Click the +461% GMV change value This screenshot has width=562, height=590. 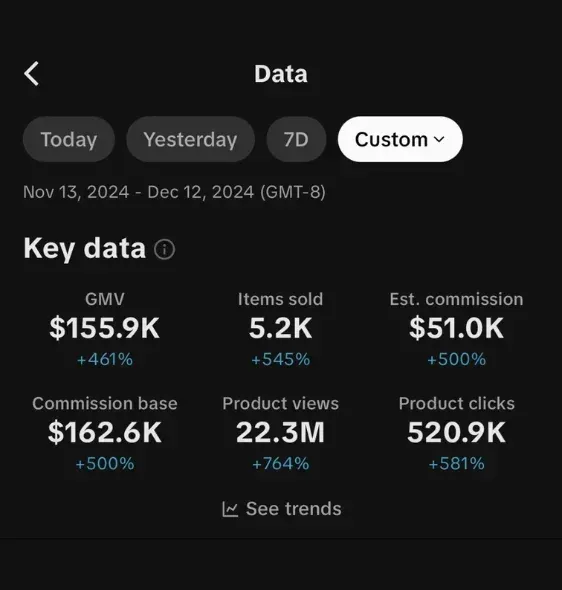tap(105, 359)
